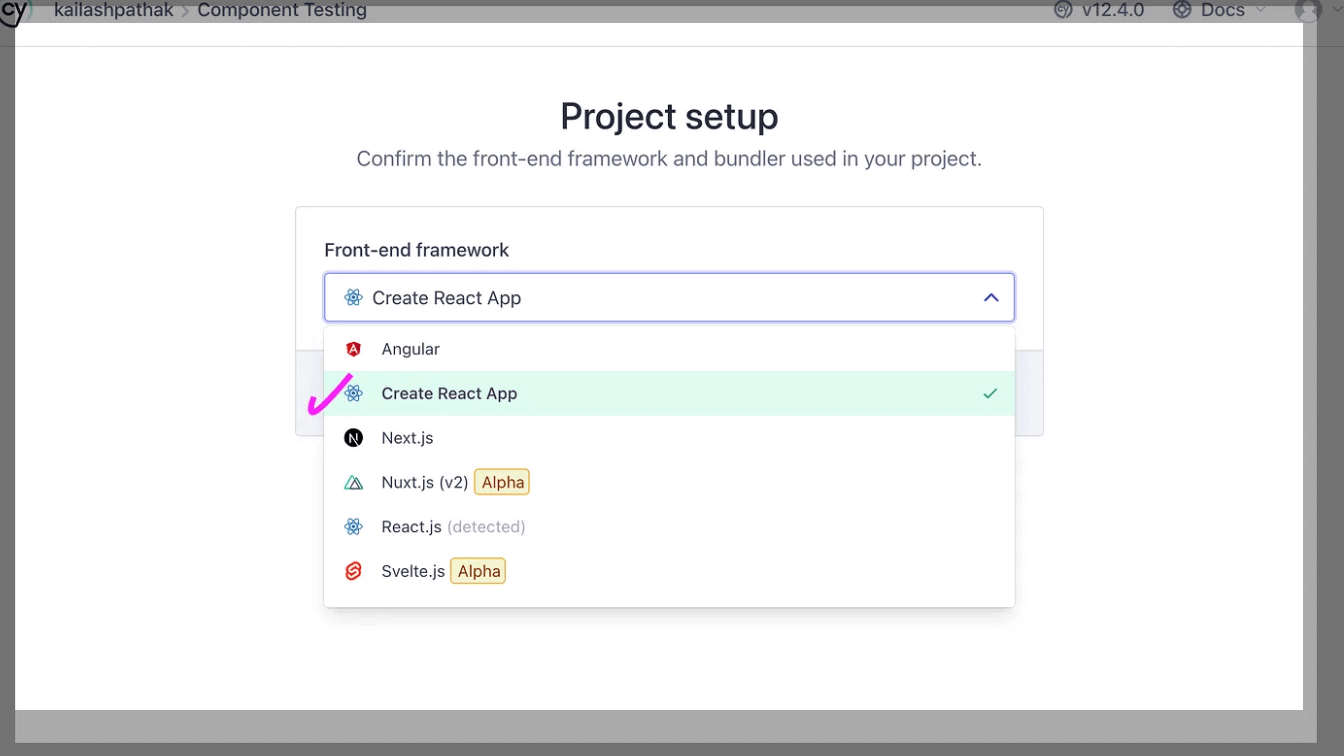
Task: Click the Cypress logo in top-left corner
Action: [16, 12]
